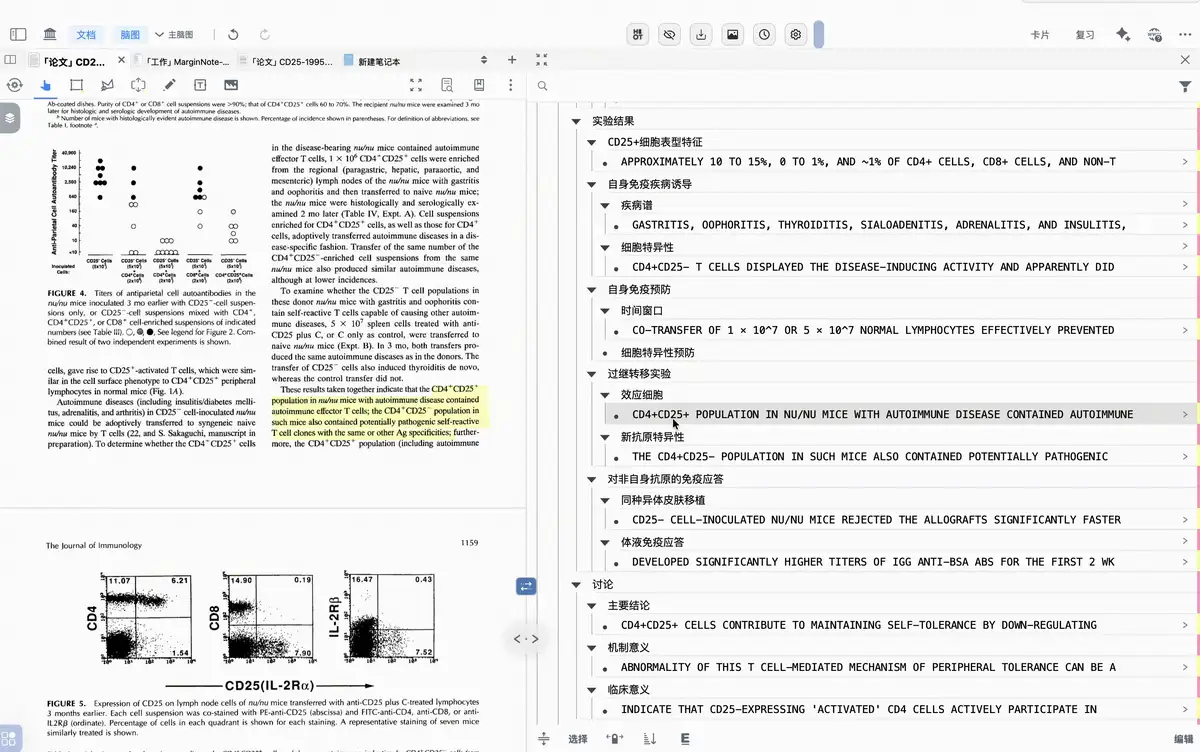Click the 选择 button in bottom bar

tap(578, 739)
